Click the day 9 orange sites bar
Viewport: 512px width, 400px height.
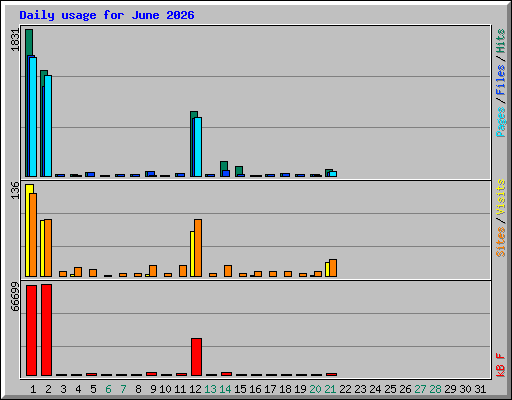pyautogui.click(x=153, y=271)
